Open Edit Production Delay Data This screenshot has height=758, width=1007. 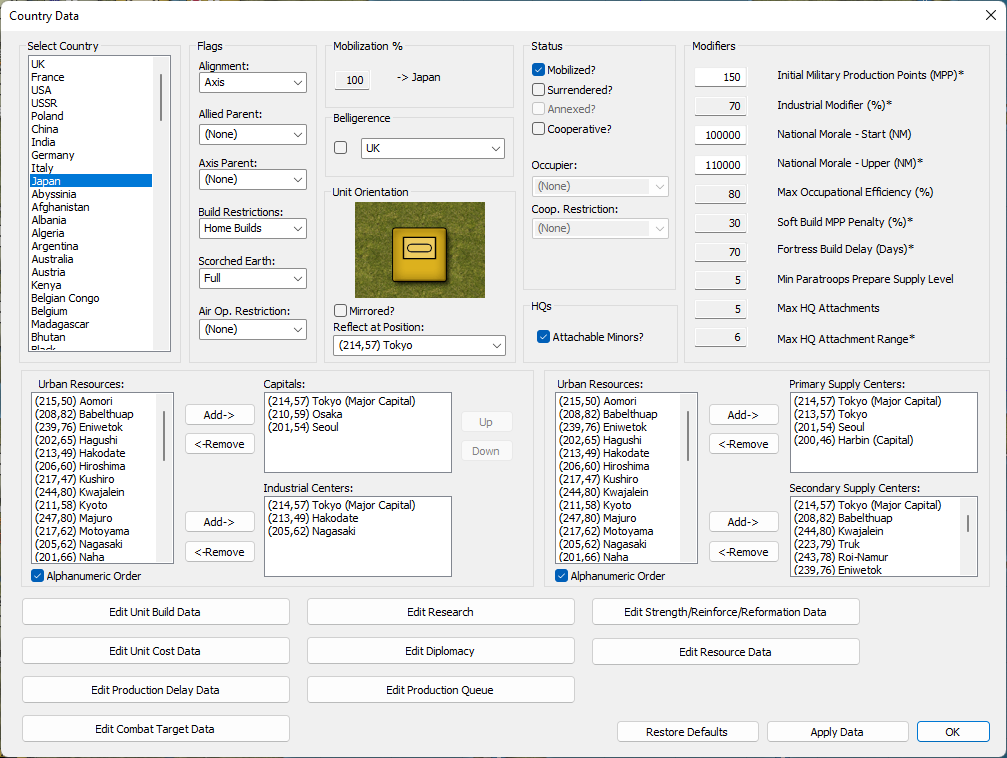[x=155, y=690]
